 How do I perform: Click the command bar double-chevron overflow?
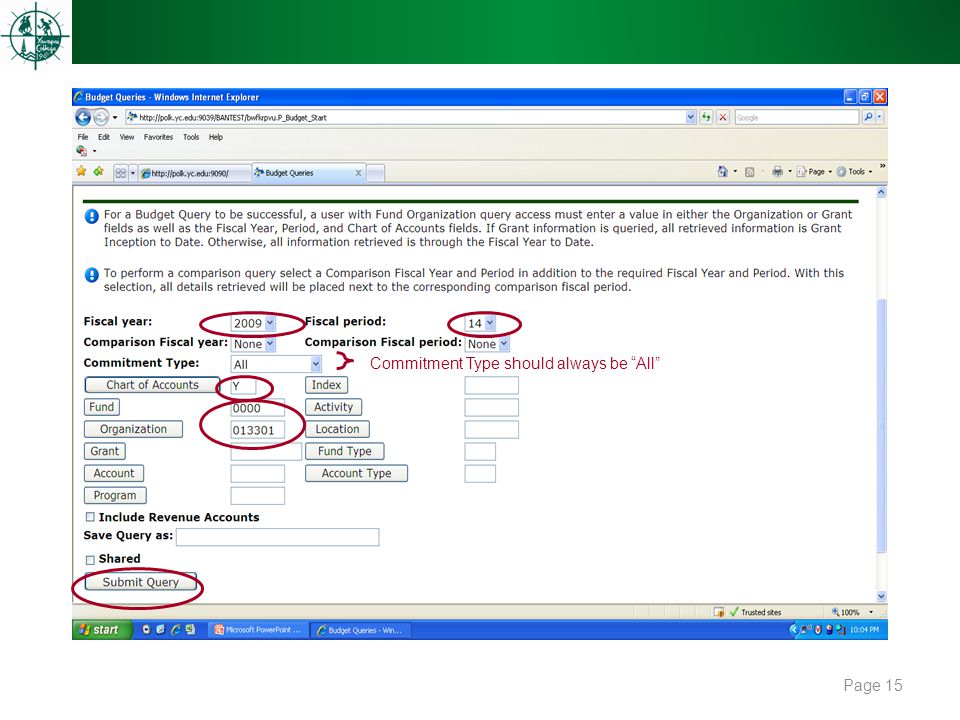click(882, 166)
